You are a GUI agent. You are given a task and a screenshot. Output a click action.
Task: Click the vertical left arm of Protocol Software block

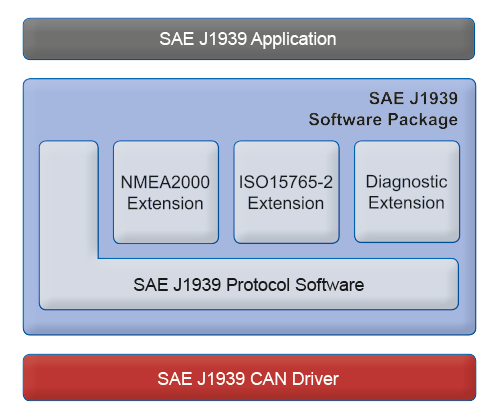pos(69,199)
